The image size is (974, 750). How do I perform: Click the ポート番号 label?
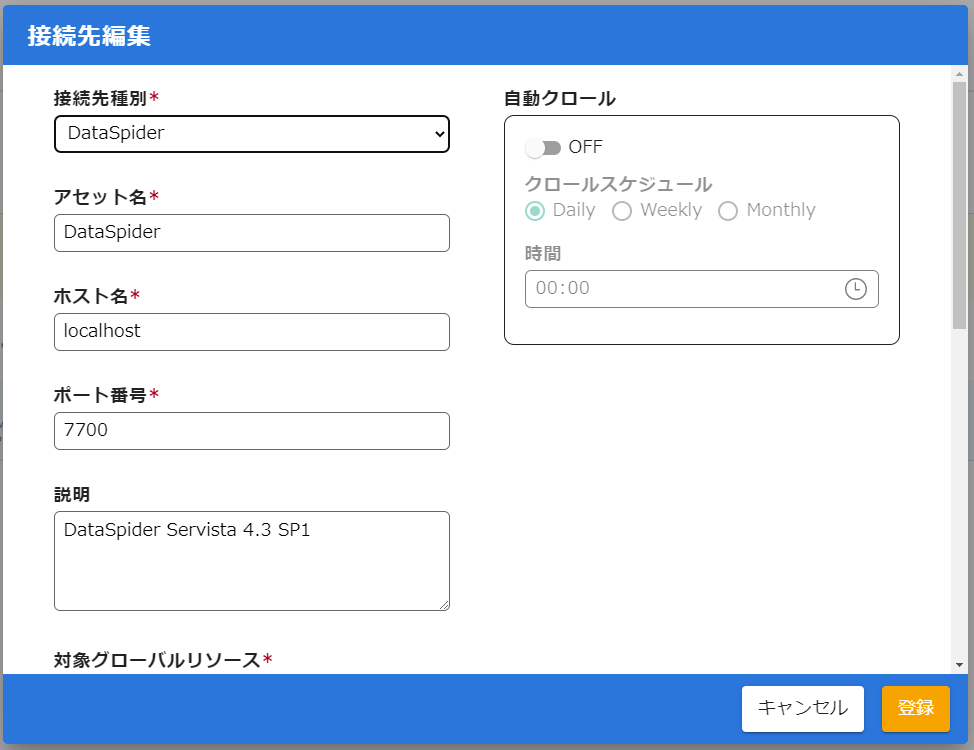(x=100, y=395)
